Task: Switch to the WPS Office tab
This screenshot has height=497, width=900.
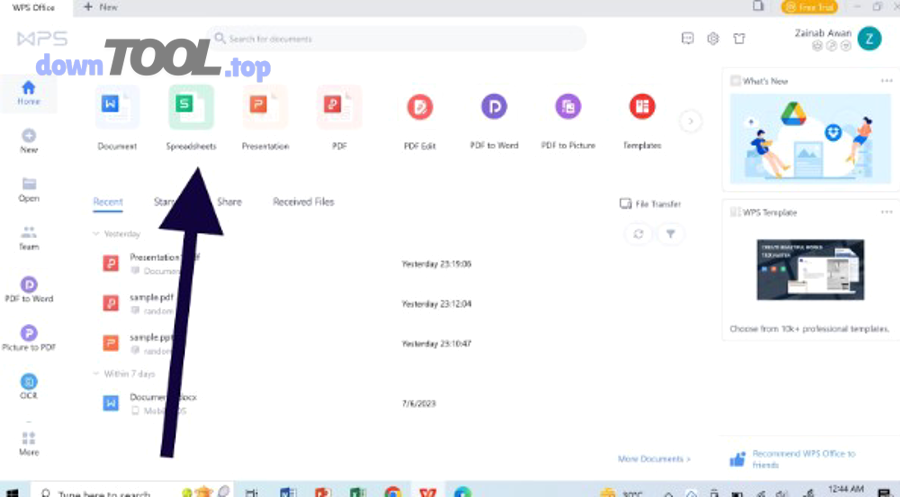Action: click(33, 7)
